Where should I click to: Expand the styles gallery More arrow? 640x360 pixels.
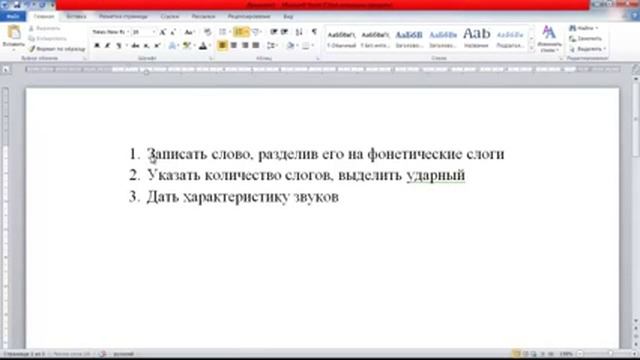[x=531, y=48]
